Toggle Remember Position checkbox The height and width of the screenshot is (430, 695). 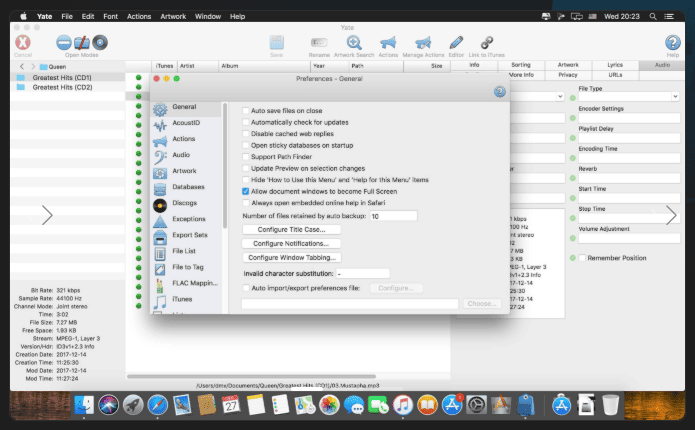[x=582, y=258]
